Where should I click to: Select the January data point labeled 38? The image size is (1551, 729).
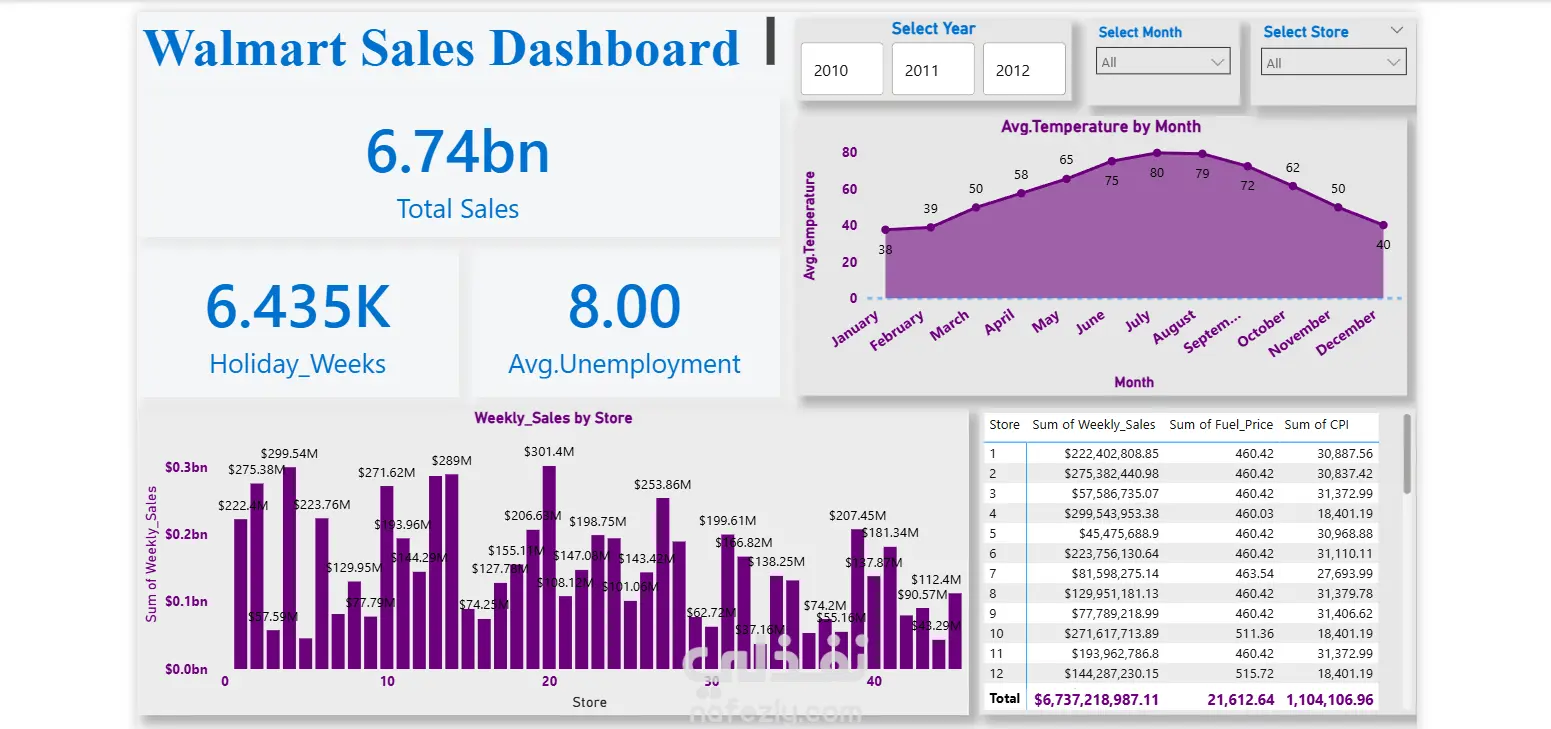click(885, 230)
